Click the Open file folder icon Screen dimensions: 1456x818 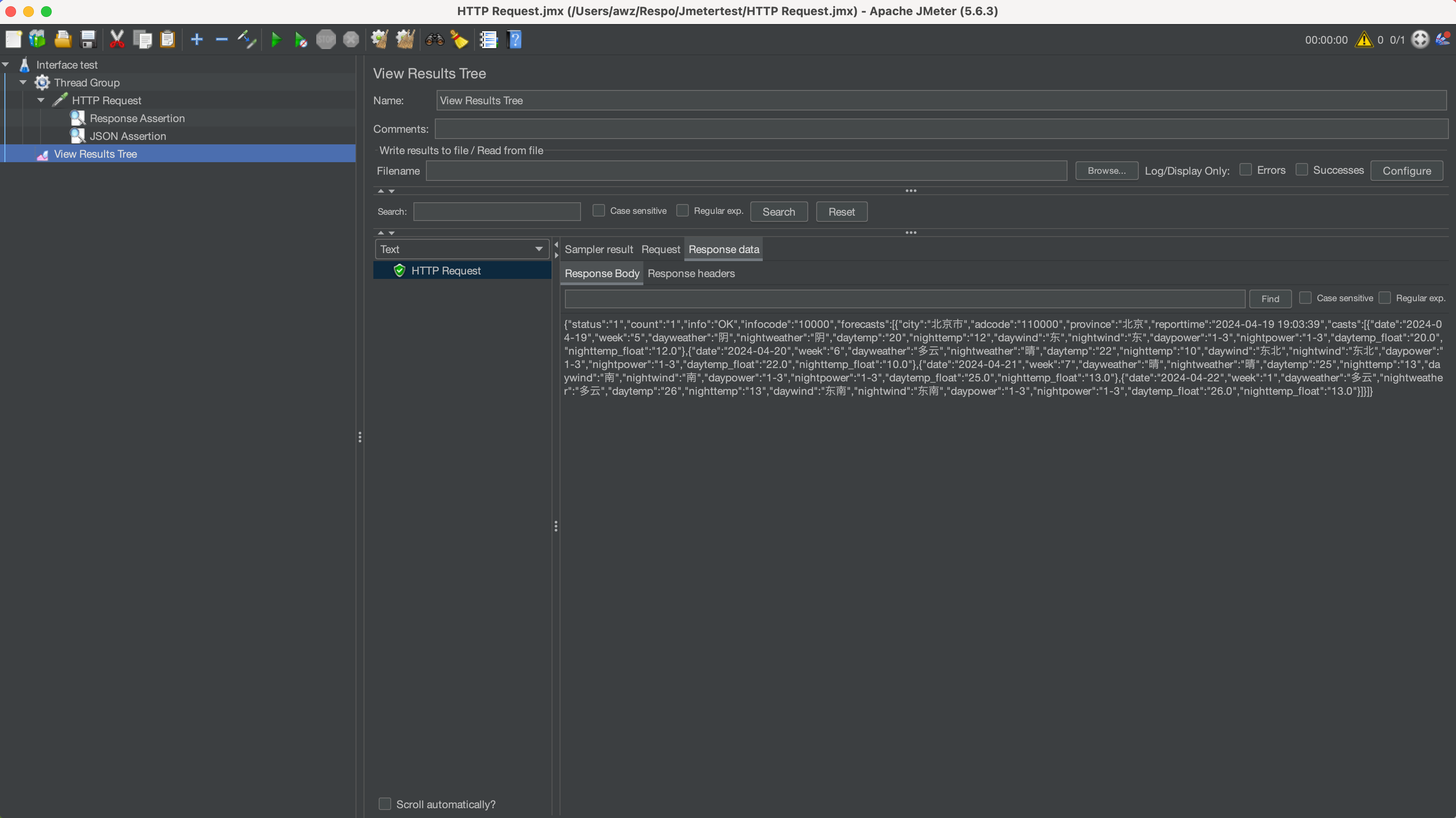coord(63,40)
